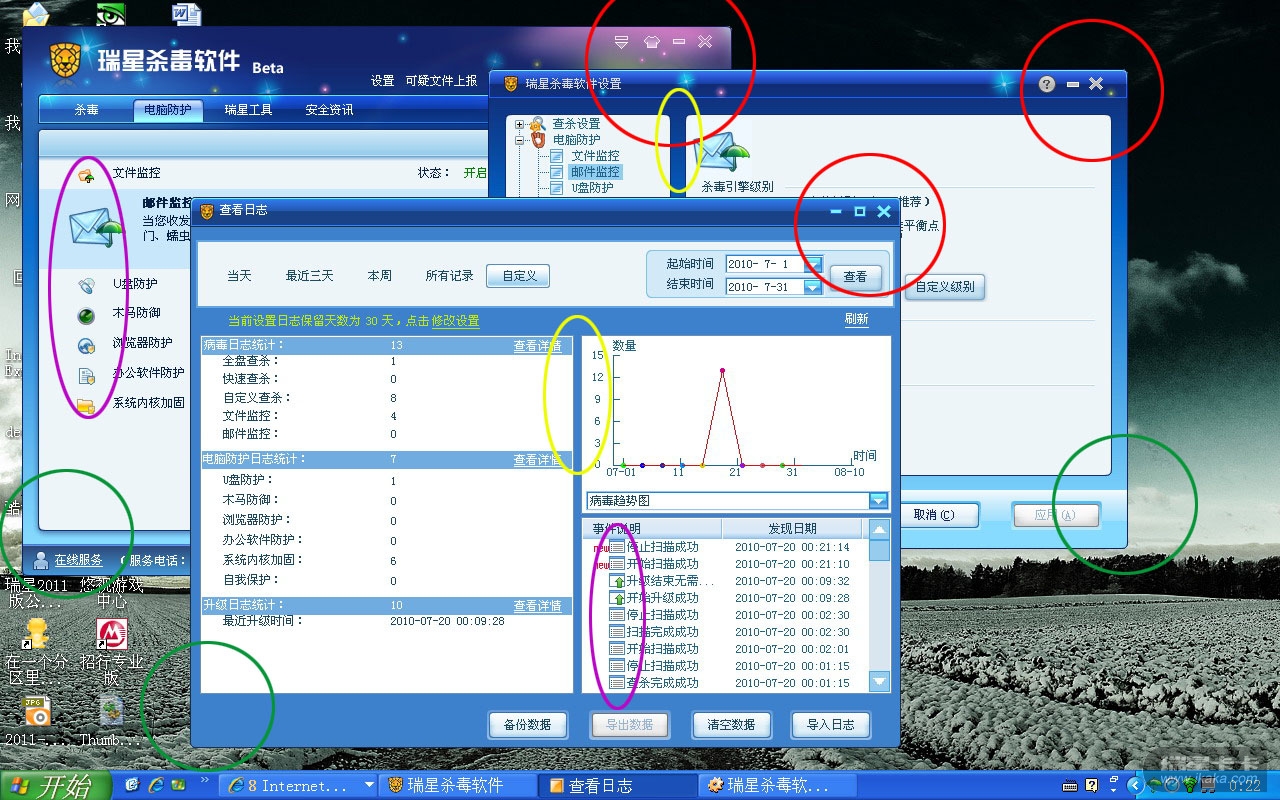Open the 设置 menu in main window

click(383, 81)
